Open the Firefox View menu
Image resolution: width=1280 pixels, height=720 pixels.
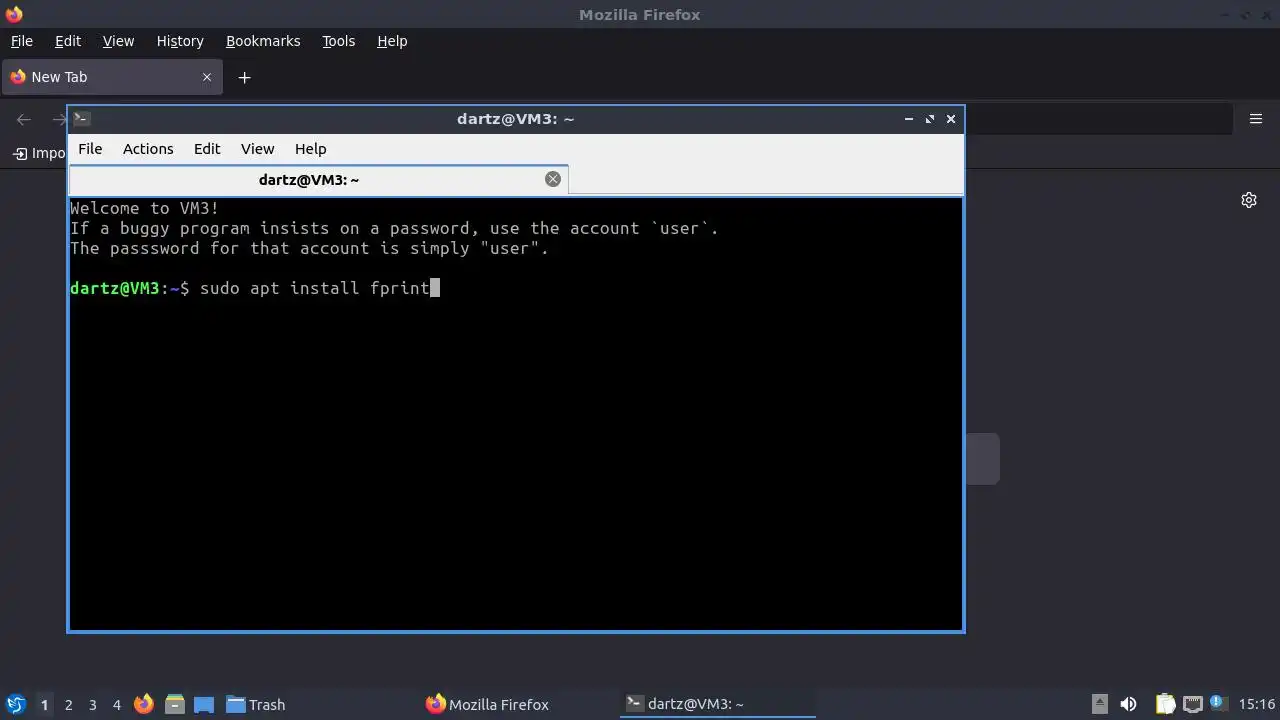coord(118,41)
